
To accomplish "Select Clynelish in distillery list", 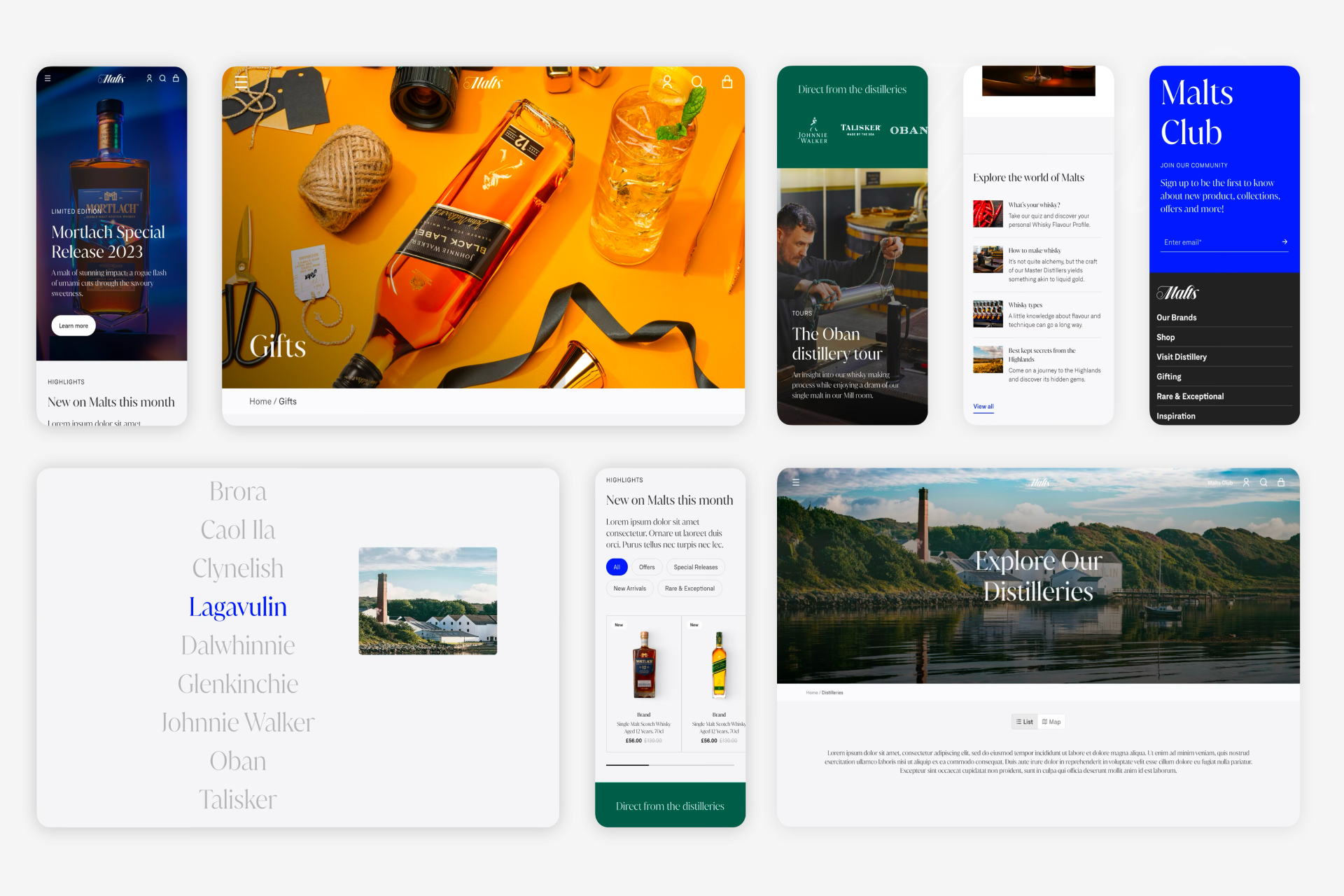I will tap(238, 568).
